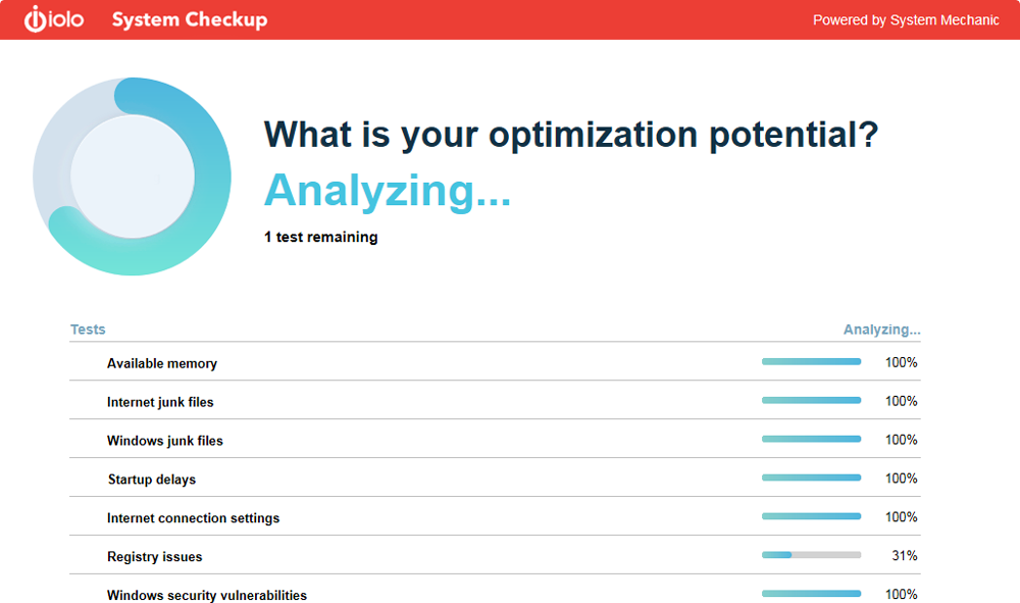Open the Powered by System Mechanic link
Viewport: 1020px width, 603px height.
(x=905, y=20)
